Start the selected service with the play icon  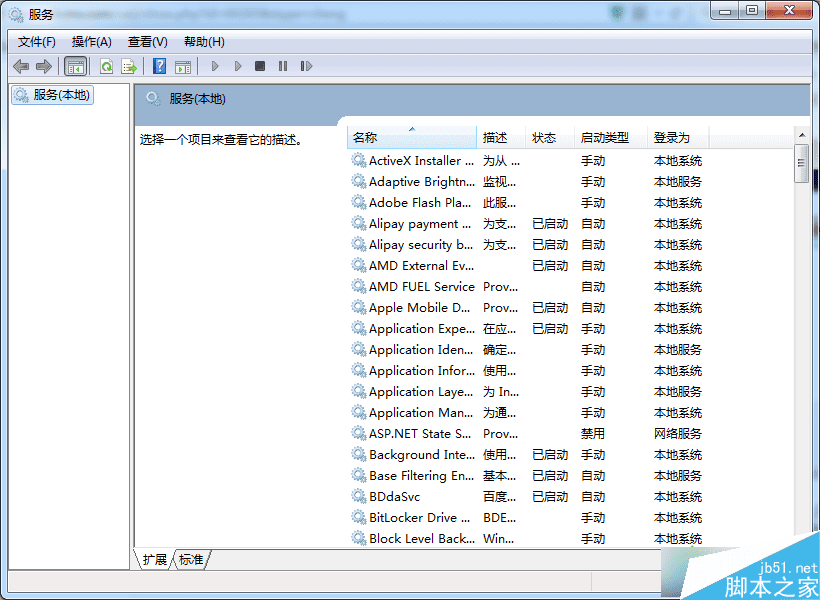(214, 66)
